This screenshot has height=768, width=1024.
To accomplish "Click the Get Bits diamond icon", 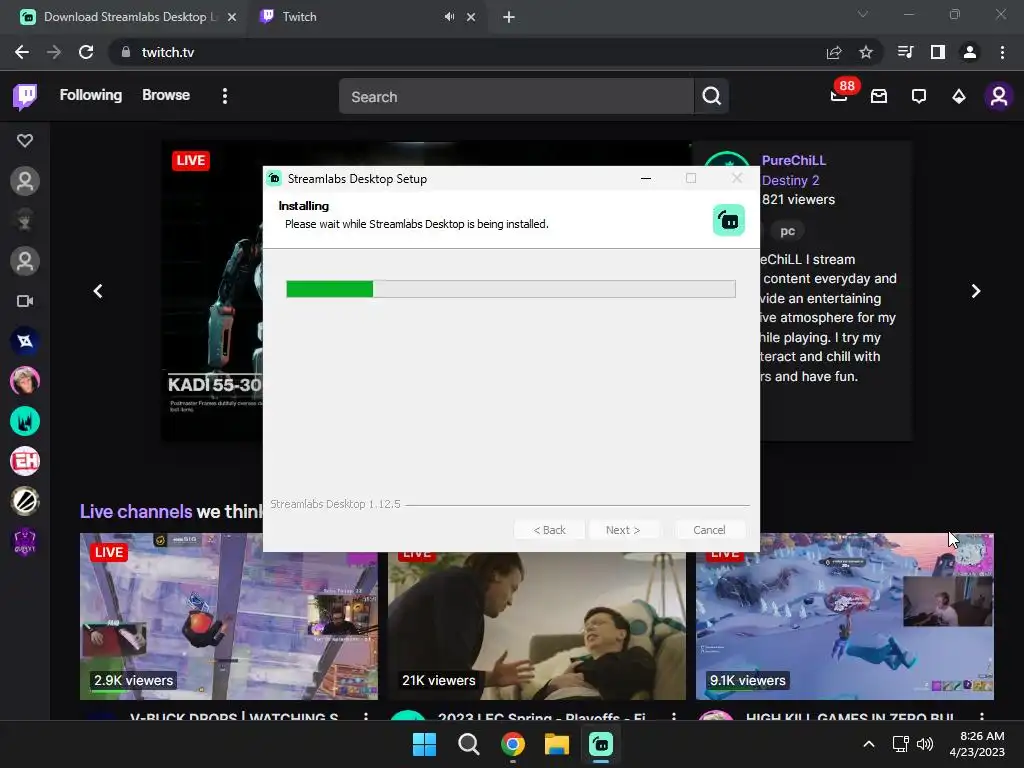I will click(x=959, y=96).
